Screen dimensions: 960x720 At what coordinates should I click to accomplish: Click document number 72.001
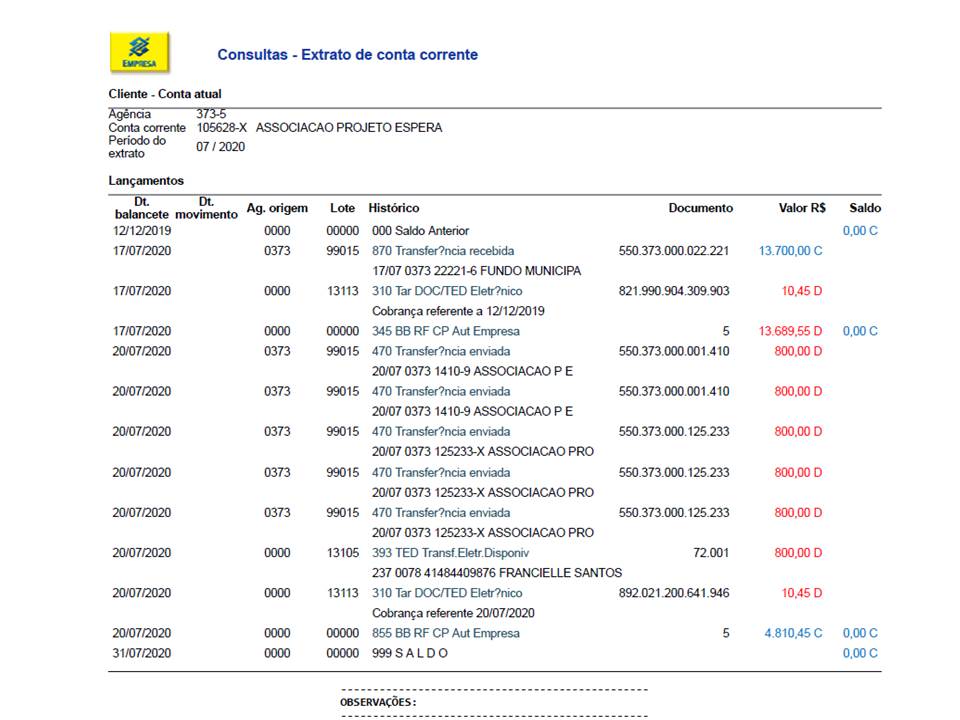click(710, 553)
